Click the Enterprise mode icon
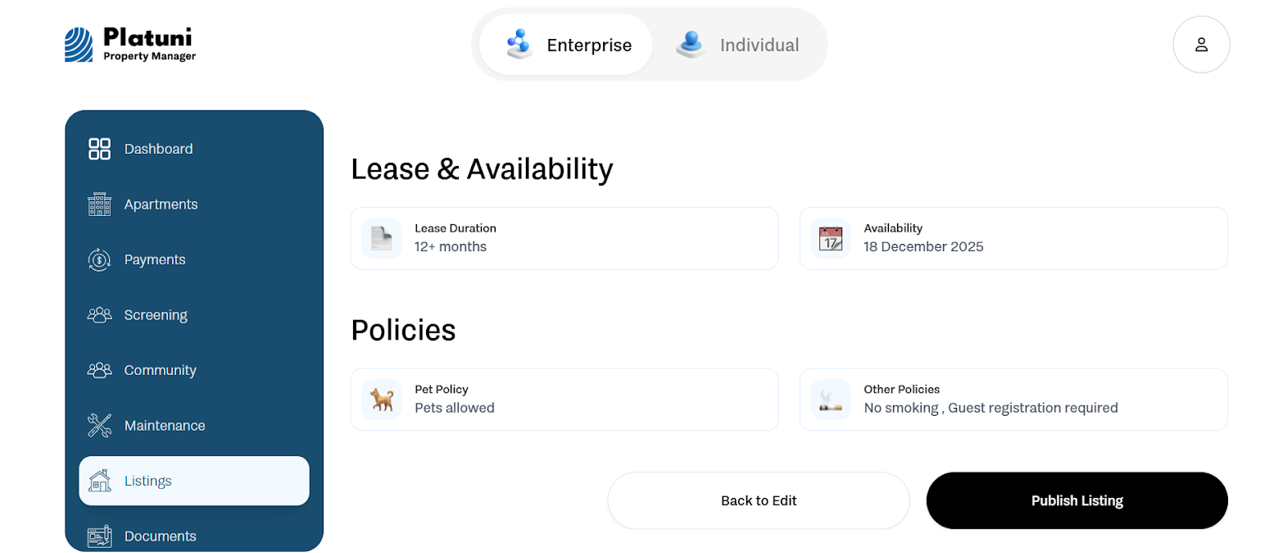1280x553 pixels. 519,44
